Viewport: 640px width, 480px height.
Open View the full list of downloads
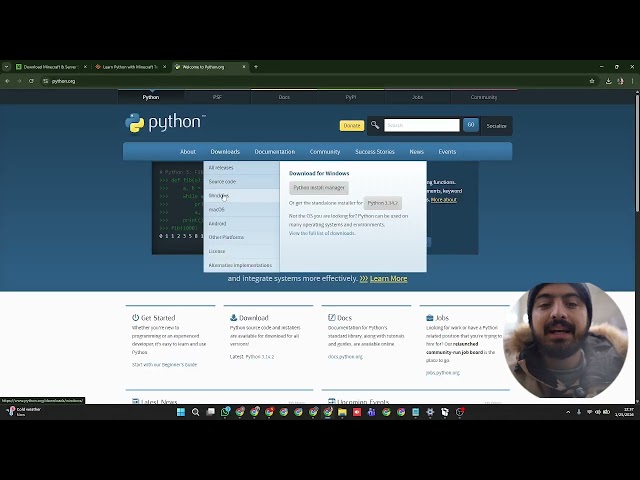tap(322, 233)
